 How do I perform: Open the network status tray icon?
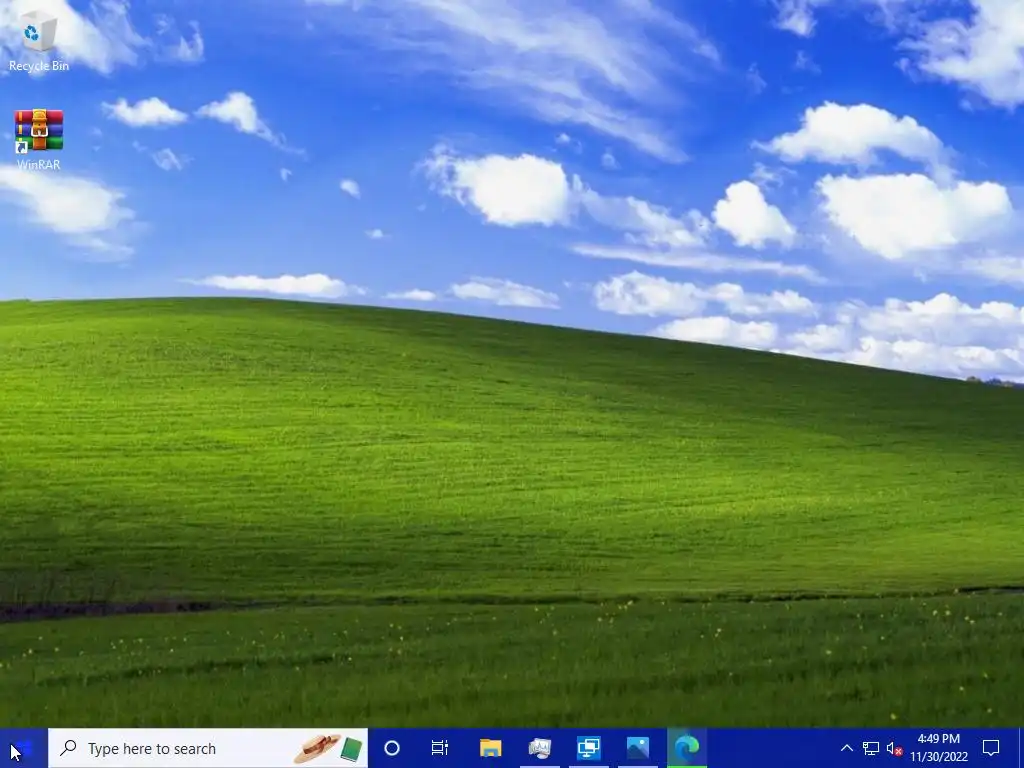[871, 748]
